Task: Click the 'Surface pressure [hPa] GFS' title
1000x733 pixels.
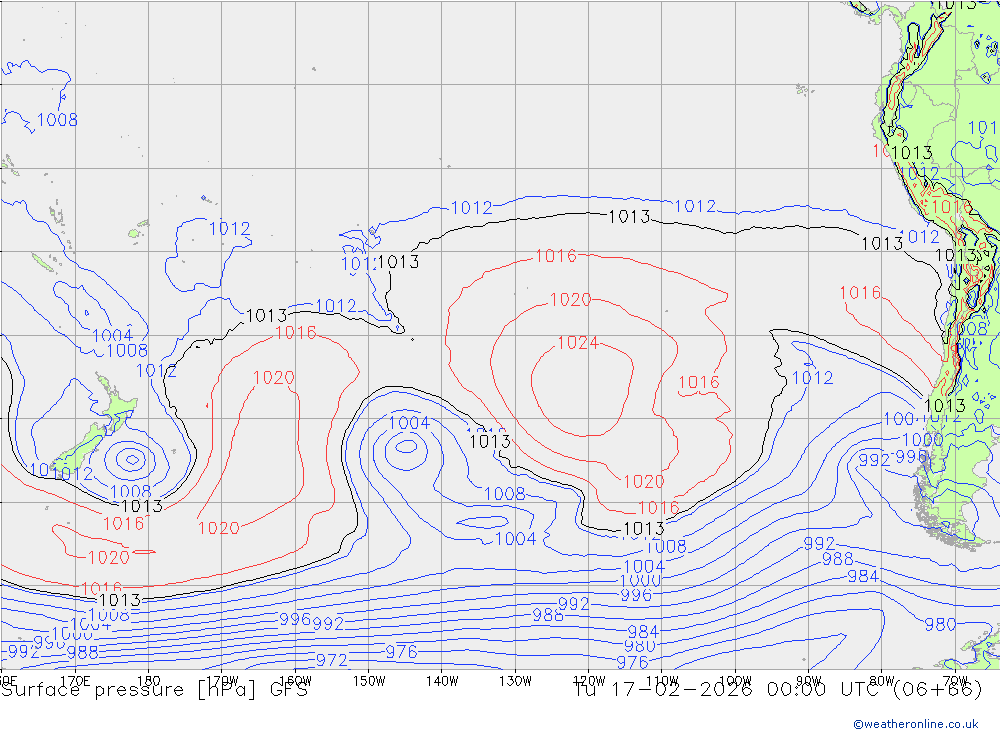Action: click(x=154, y=690)
